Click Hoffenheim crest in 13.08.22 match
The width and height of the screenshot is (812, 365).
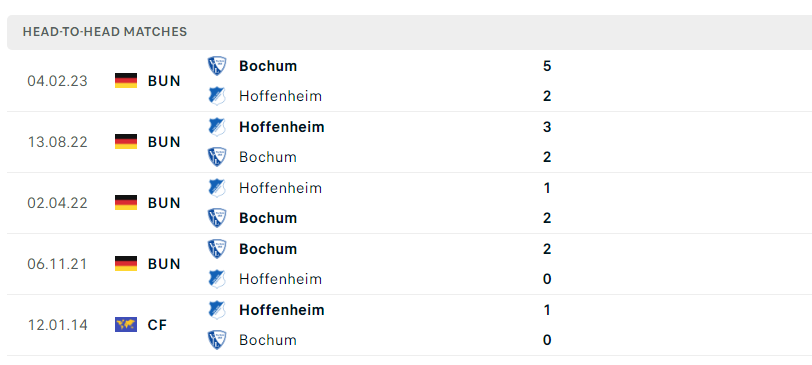pos(217,127)
